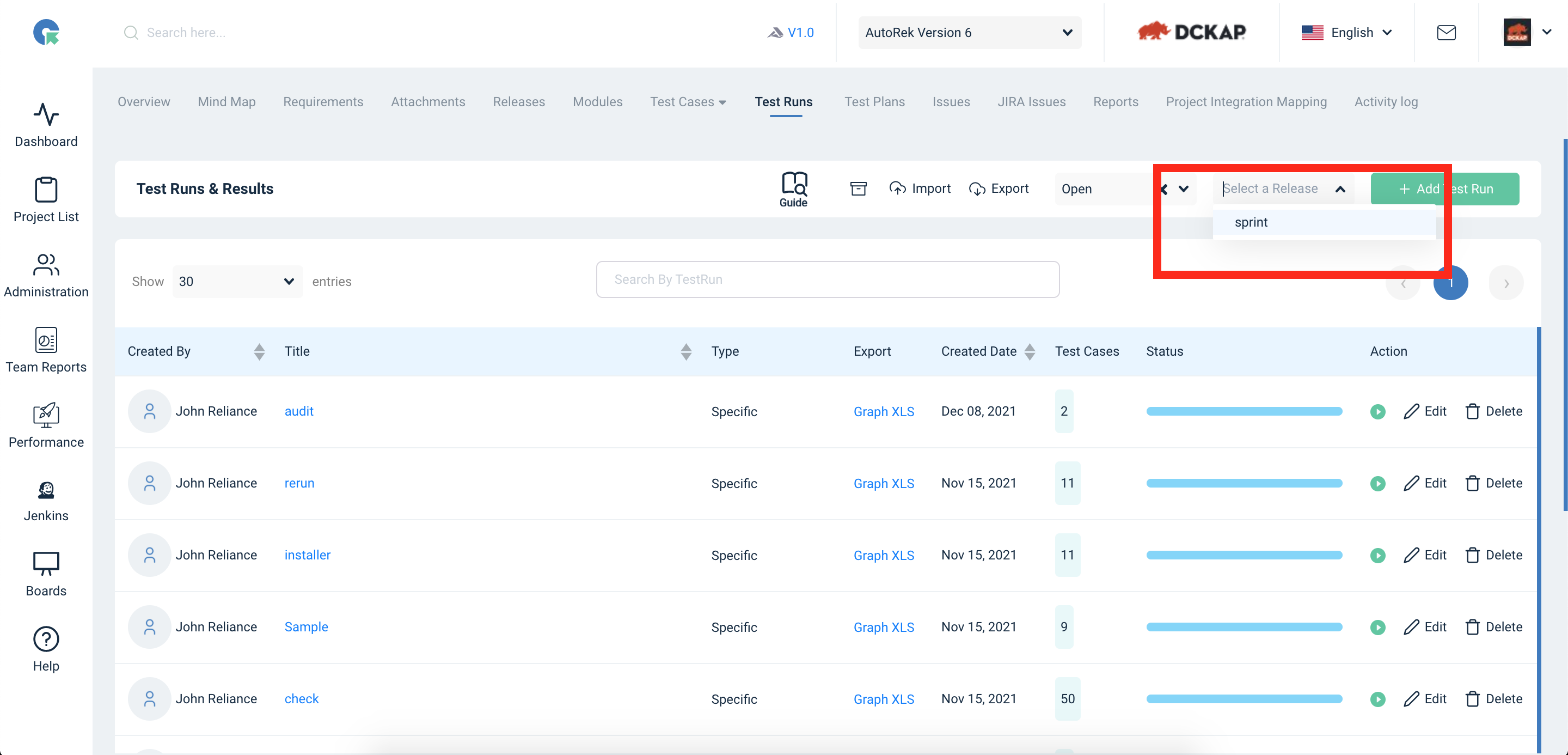Open the user profile avatar menu

(1528, 32)
